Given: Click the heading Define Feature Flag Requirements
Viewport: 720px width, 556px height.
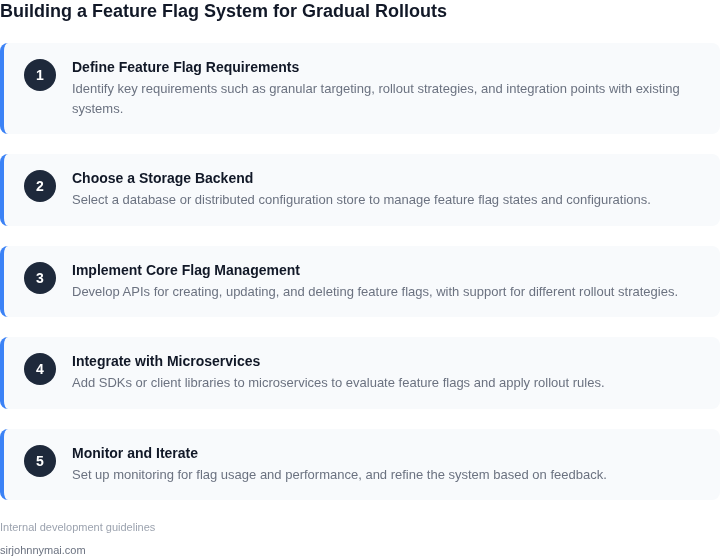Looking at the screenshot, I should click(186, 67).
